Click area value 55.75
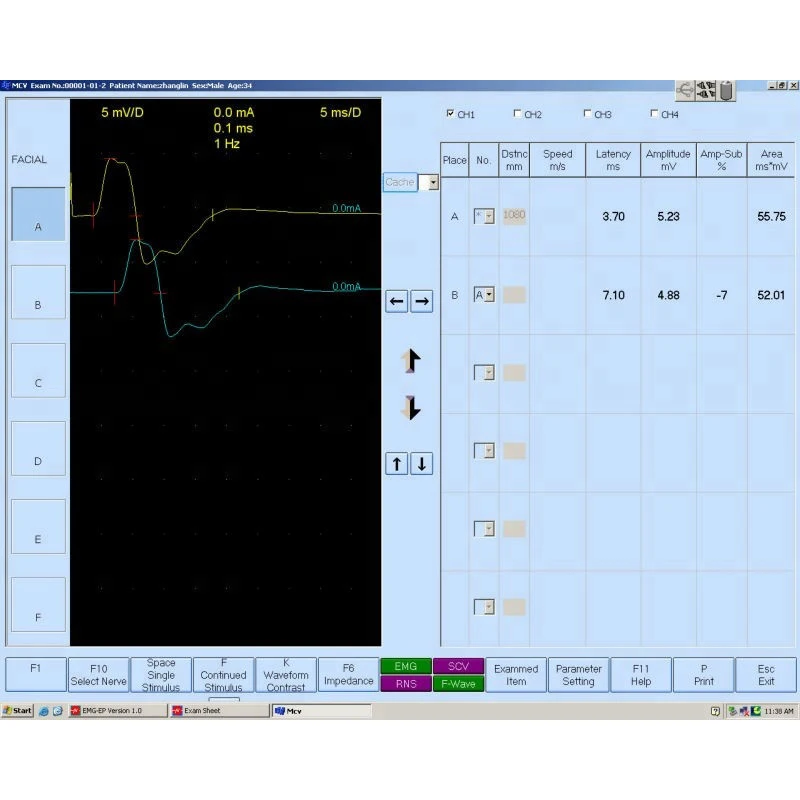This screenshot has width=800, height=800. pyautogui.click(x=771, y=216)
